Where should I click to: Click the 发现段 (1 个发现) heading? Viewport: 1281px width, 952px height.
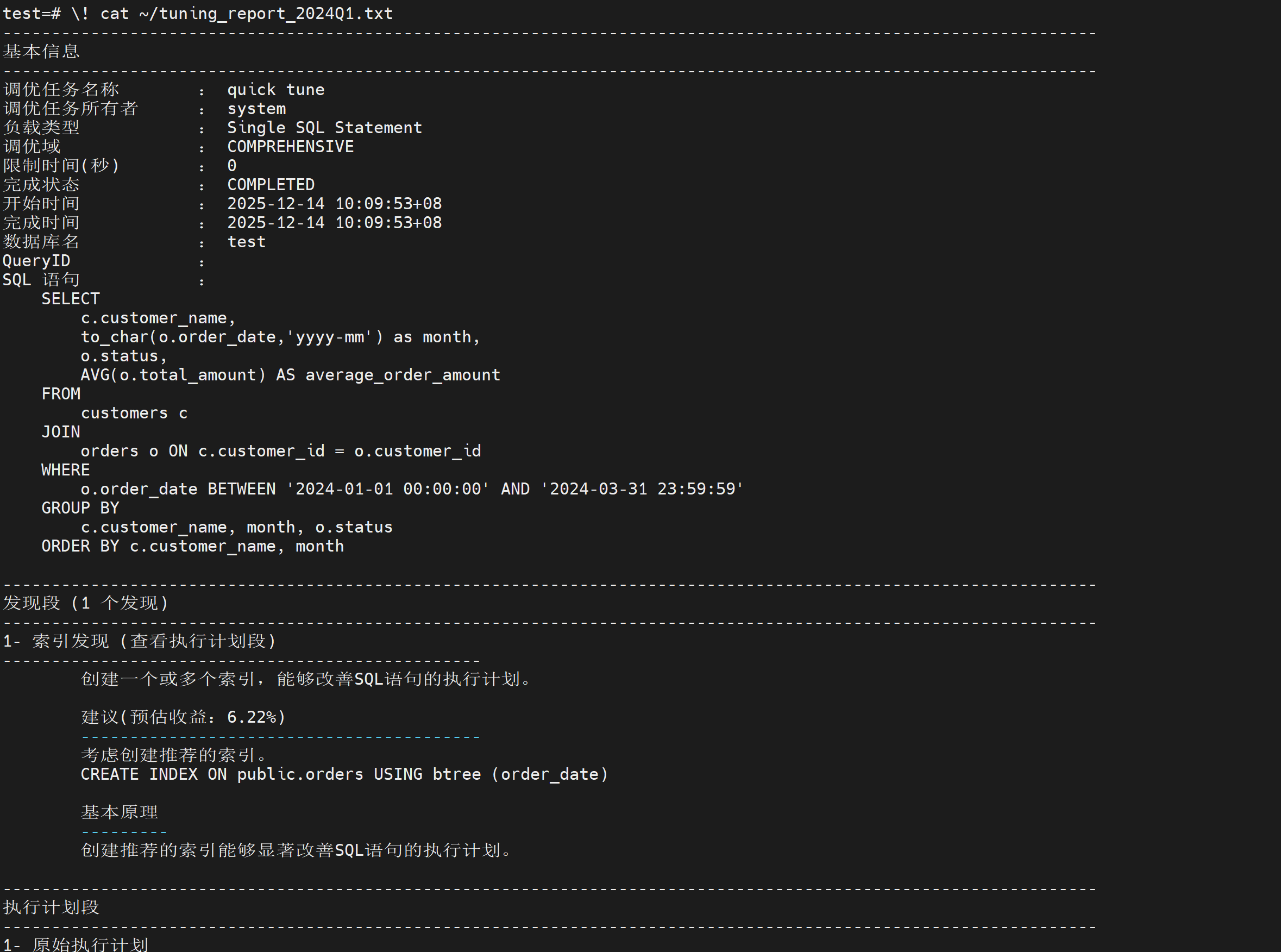86,603
